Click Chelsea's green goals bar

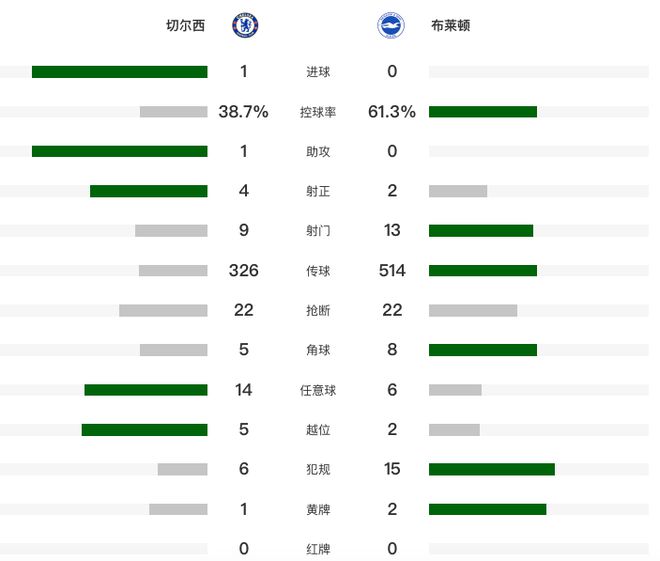tap(119, 72)
